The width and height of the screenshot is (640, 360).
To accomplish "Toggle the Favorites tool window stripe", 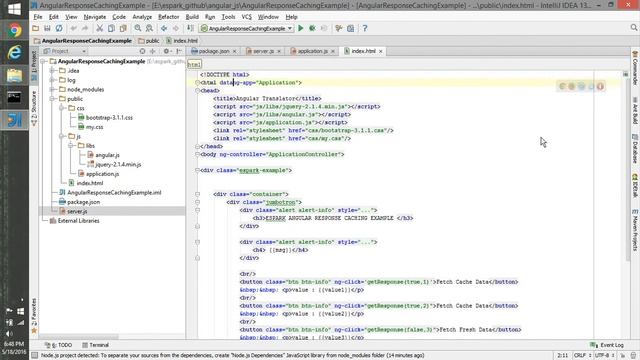I will [x=34, y=316].
